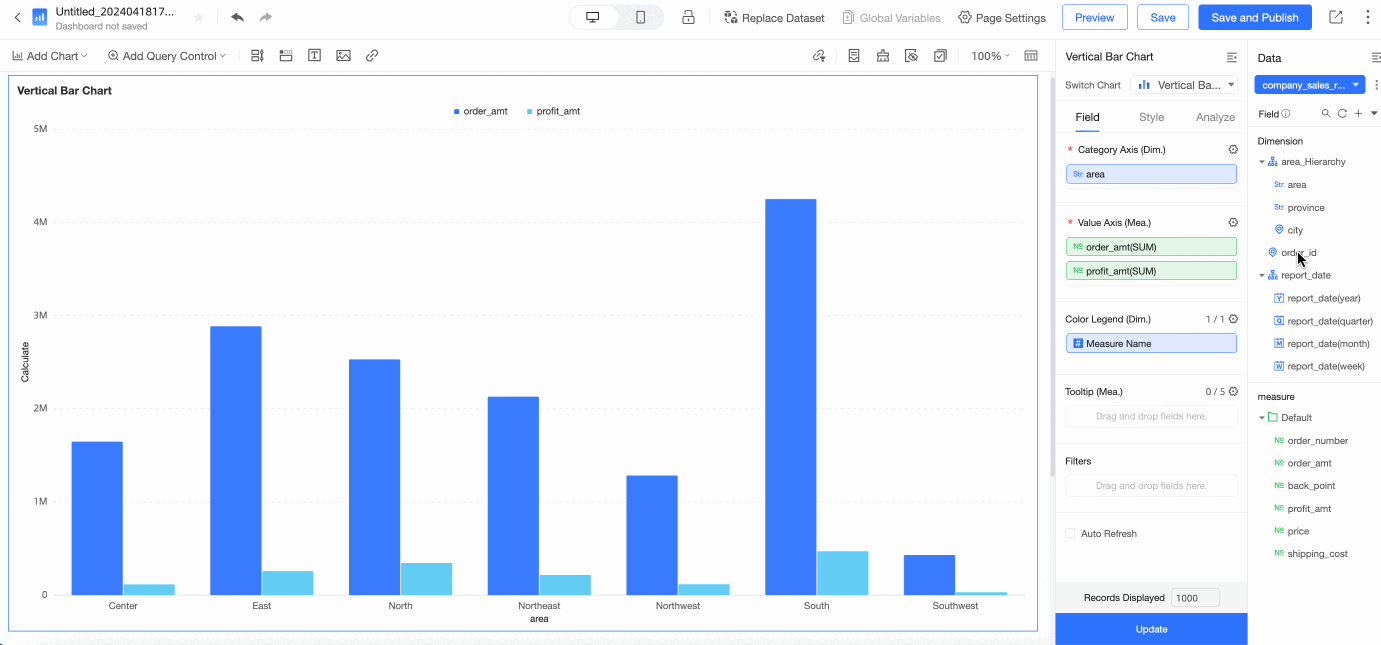This screenshot has height=645, width=1381.
Task: Refresh the field list
Action: [1342, 114]
